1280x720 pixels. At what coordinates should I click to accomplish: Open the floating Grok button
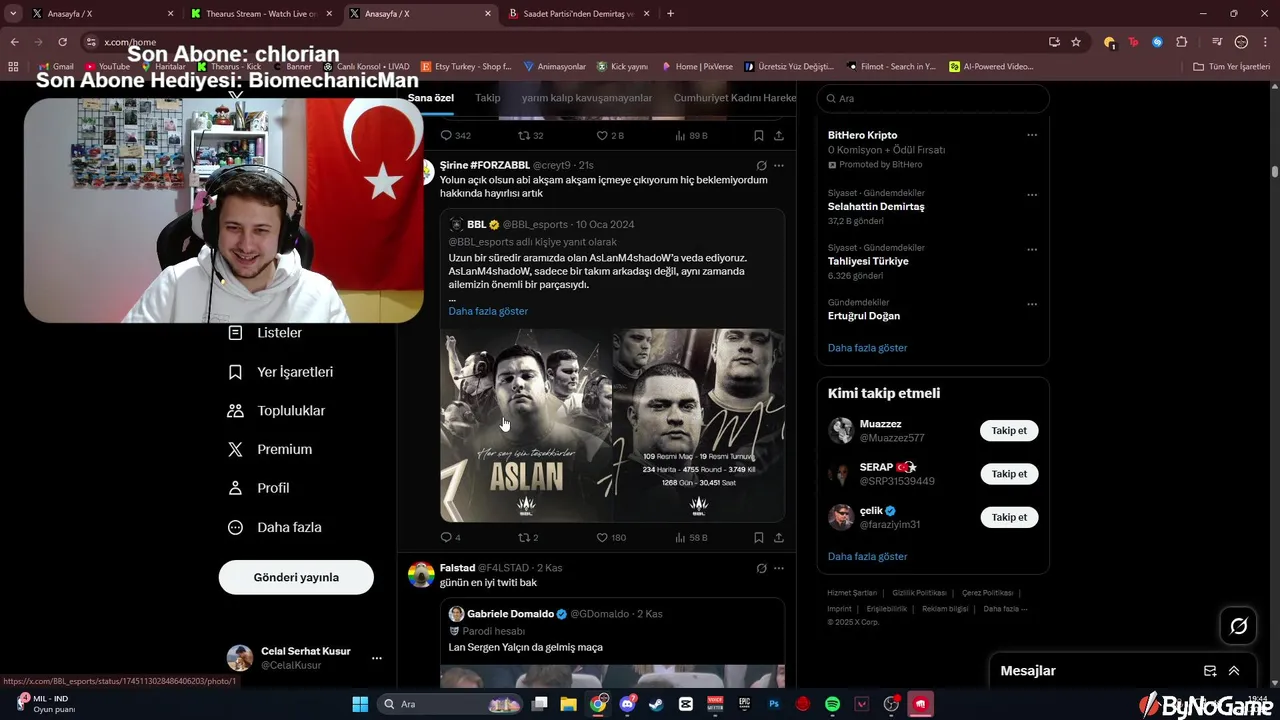click(x=1239, y=626)
